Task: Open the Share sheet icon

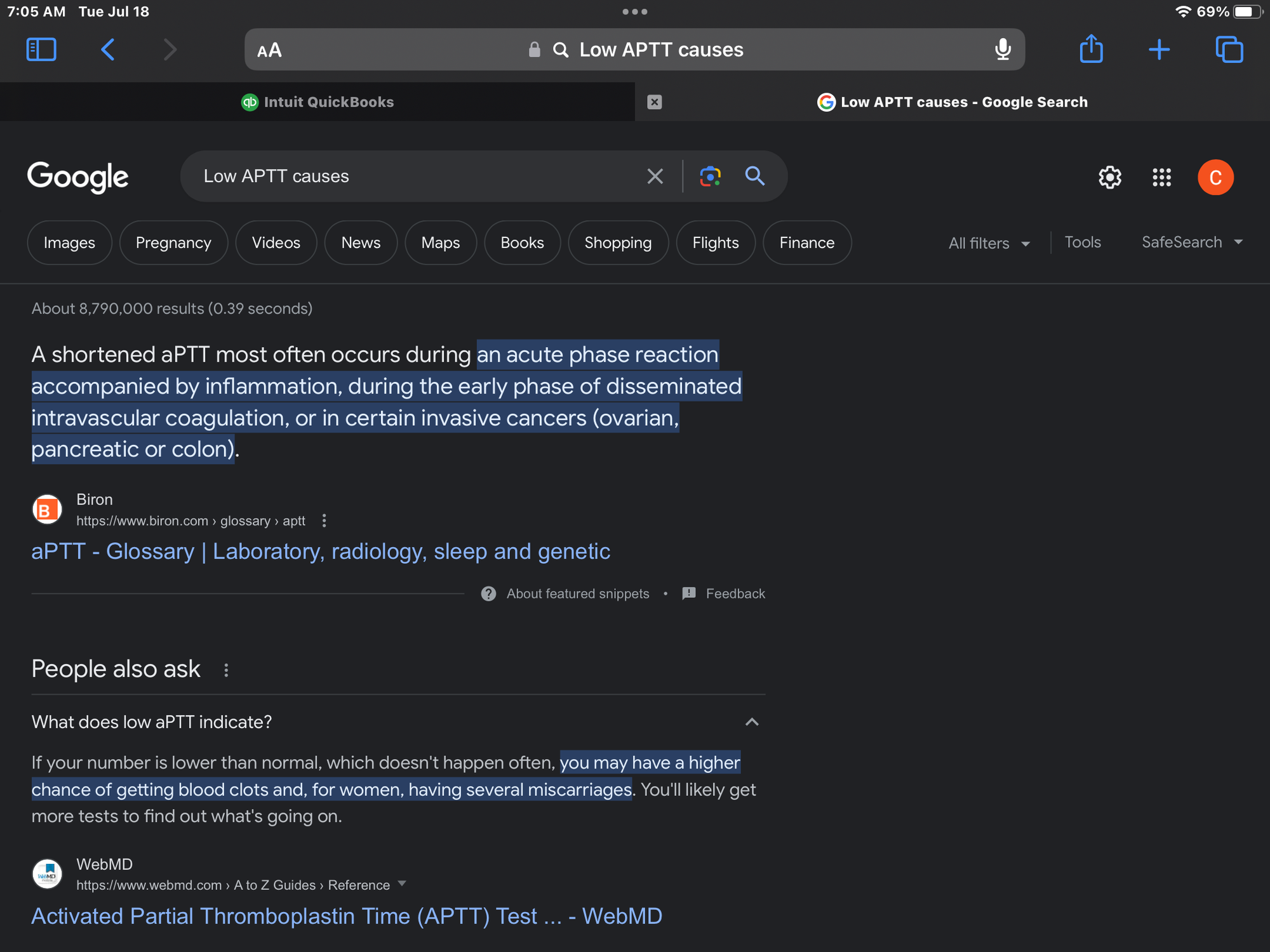Action: coord(1092,48)
